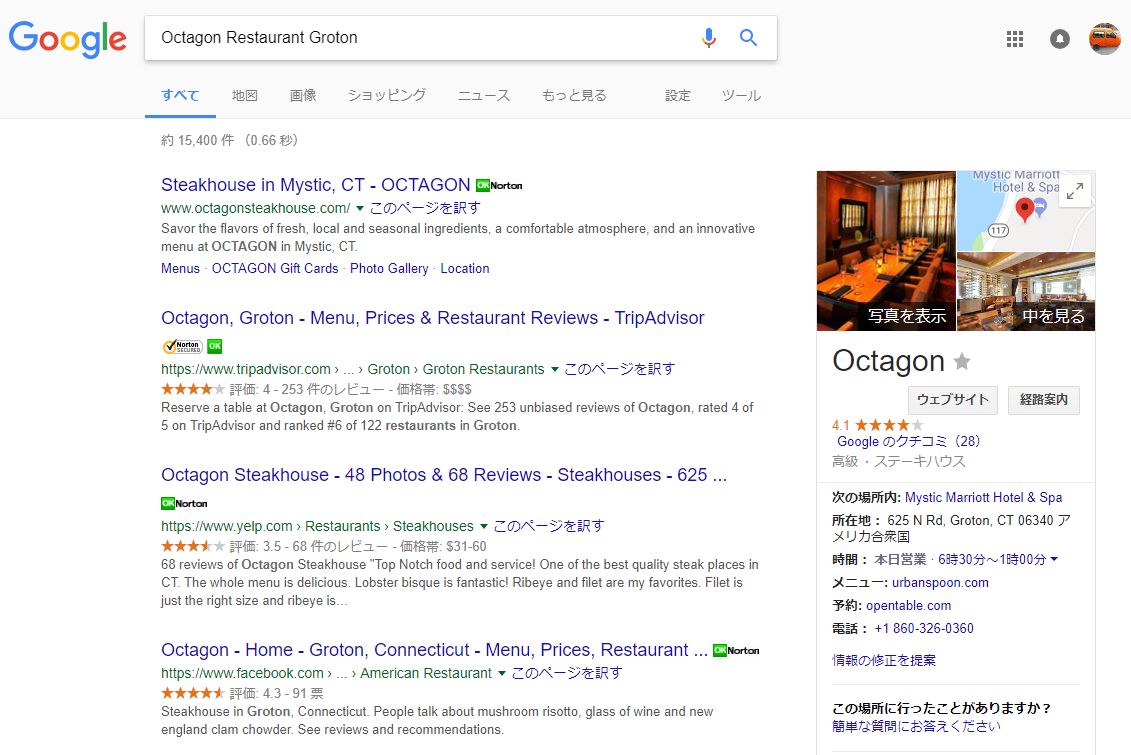Translate TripAdvisor page via このページを訳す
Screen dimensions: 1131x755
coord(620,369)
